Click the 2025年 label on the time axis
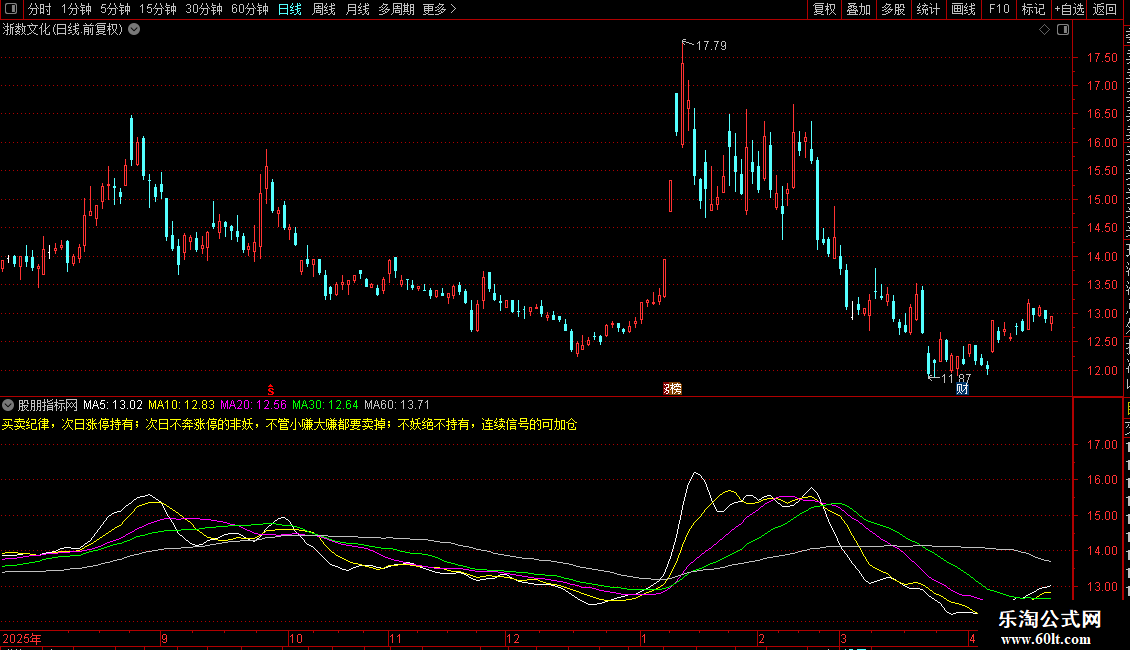This screenshot has width=1130, height=650. (x=22, y=638)
